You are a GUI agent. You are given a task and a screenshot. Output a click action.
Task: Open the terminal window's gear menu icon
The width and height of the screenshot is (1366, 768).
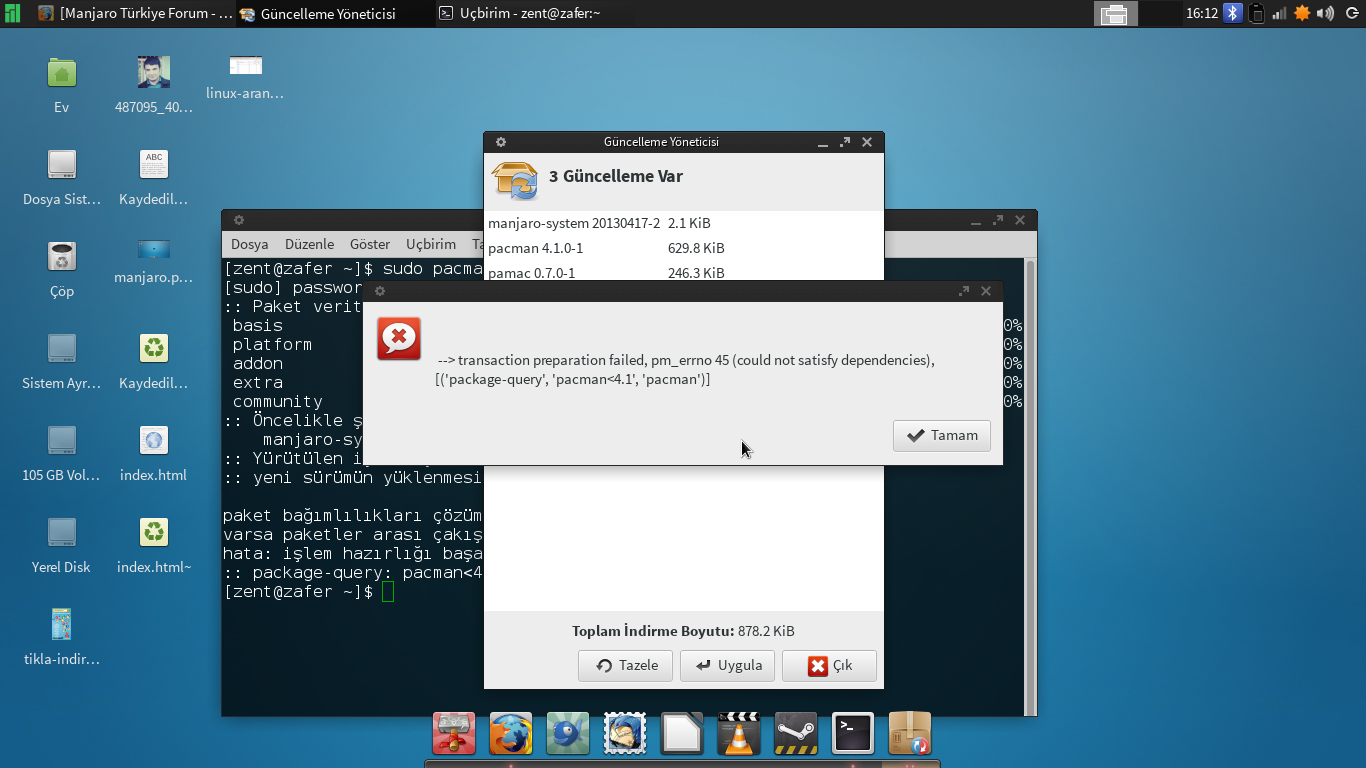[x=239, y=220]
